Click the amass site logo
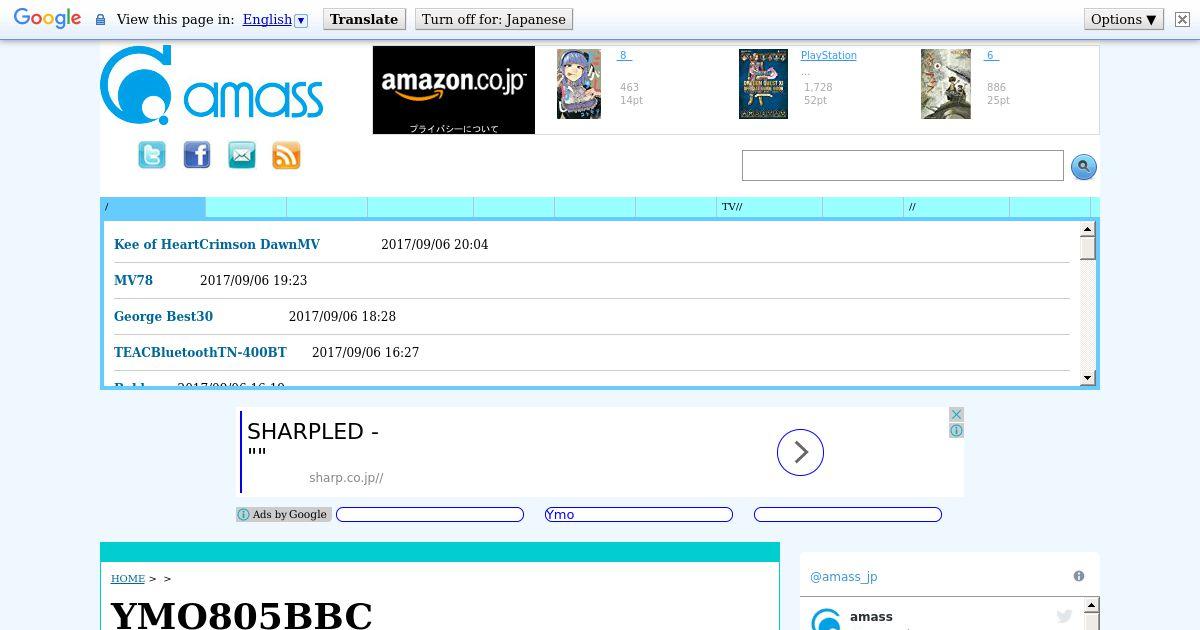This screenshot has width=1200, height=630. 211,86
